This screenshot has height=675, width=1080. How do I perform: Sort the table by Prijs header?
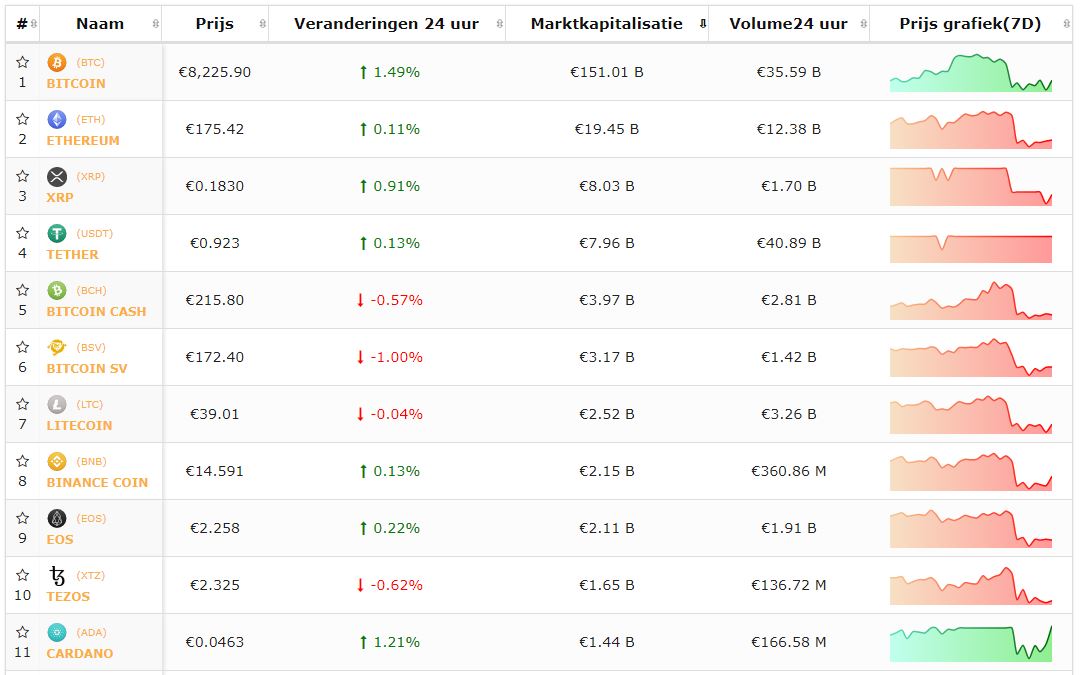tap(214, 23)
